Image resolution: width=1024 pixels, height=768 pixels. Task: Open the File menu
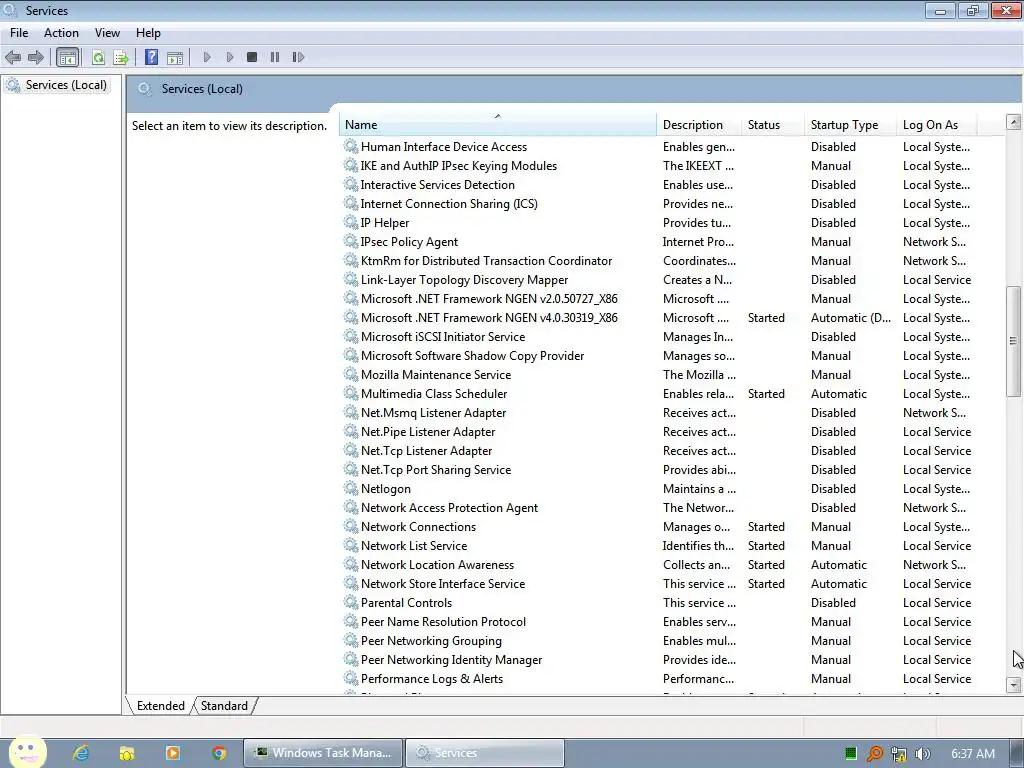coord(19,33)
